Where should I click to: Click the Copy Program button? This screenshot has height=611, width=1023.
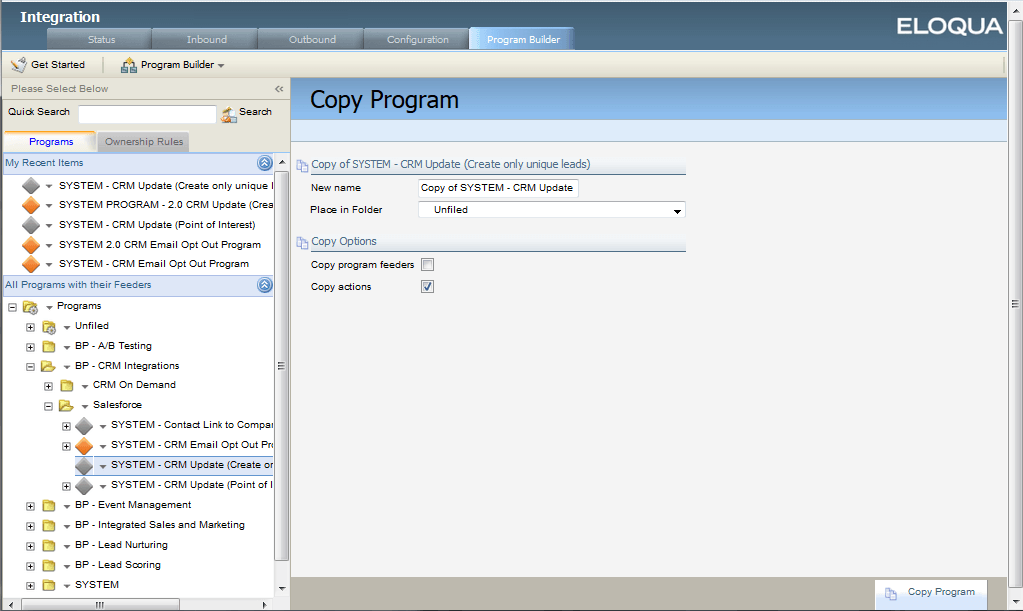point(930,594)
